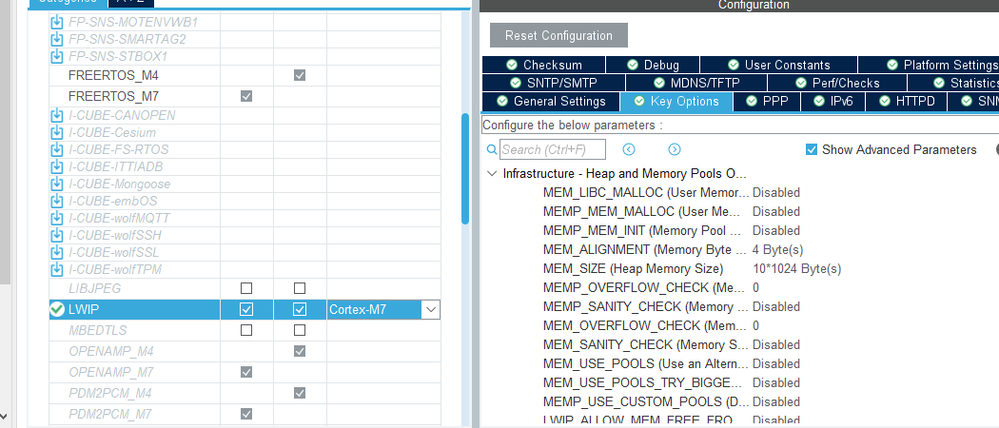Click the search magnifier icon
Viewport: 999px width, 428px height.
pyautogui.click(x=492, y=150)
